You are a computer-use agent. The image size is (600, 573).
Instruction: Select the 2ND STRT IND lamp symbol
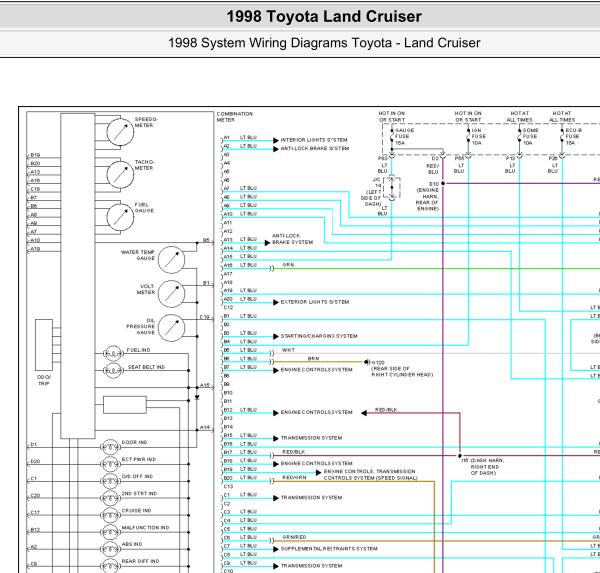tap(110, 498)
